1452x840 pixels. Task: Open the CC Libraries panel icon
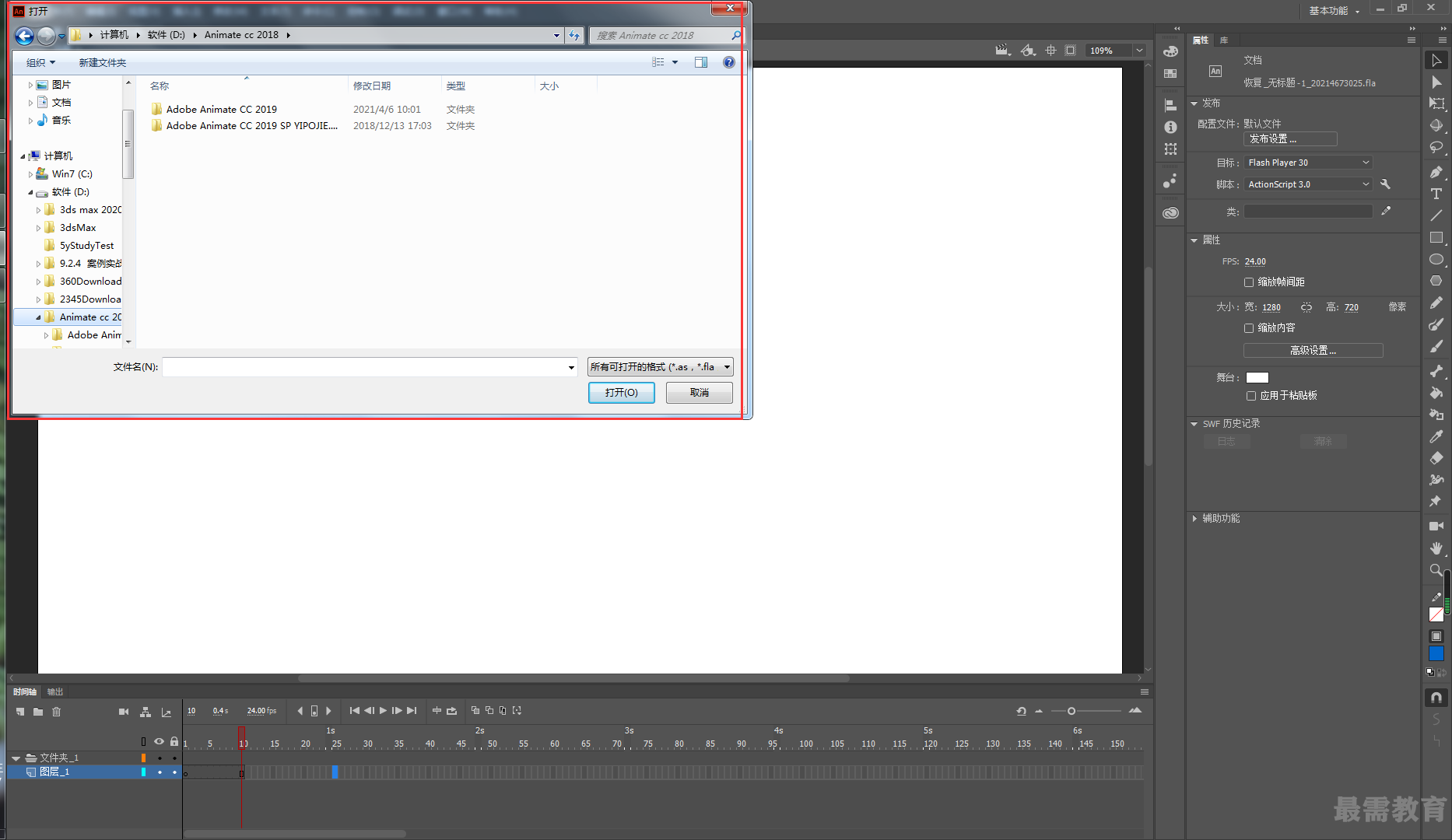[x=1170, y=212]
